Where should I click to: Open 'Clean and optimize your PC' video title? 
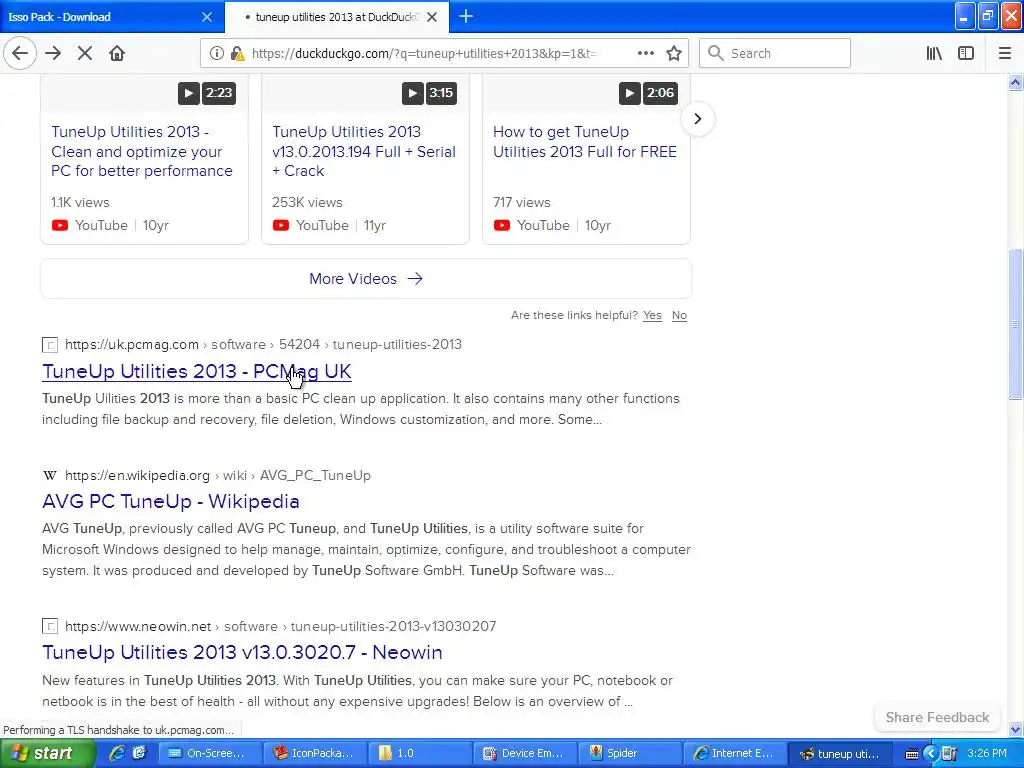pyautogui.click(x=142, y=151)
